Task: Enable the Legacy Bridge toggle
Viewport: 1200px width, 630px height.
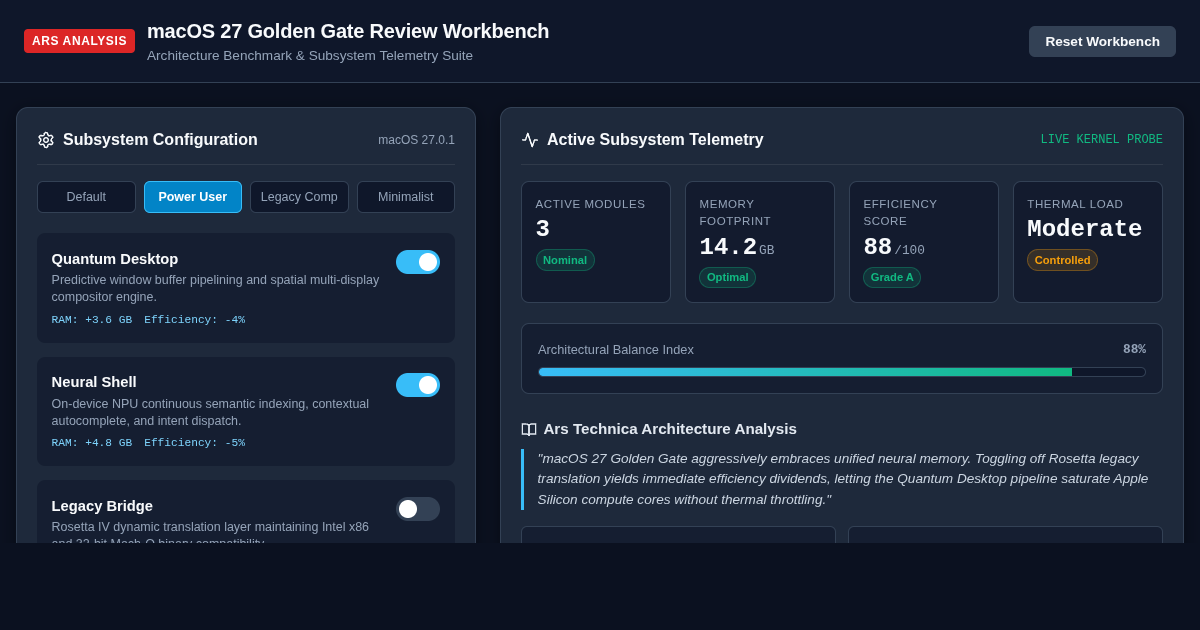Action: tap(418, 509)
